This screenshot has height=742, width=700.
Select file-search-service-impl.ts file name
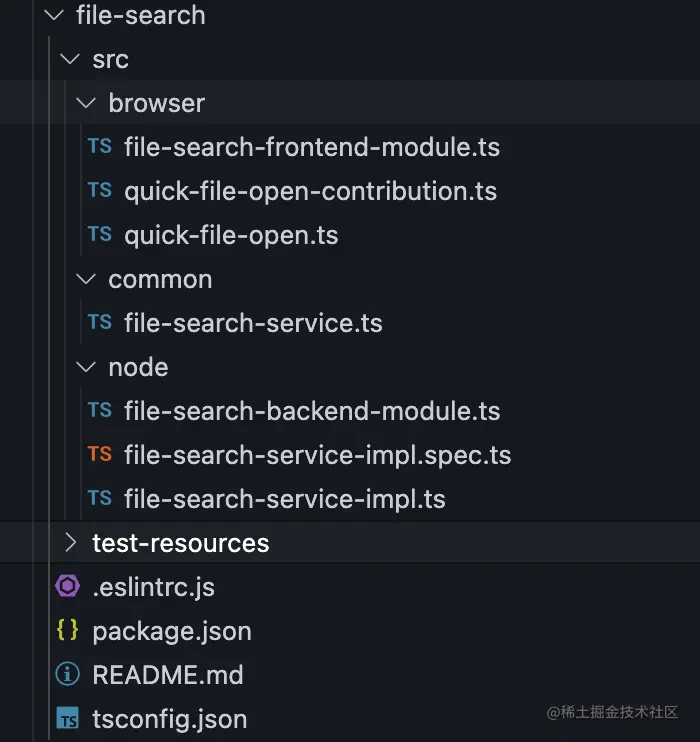point(284,499)
